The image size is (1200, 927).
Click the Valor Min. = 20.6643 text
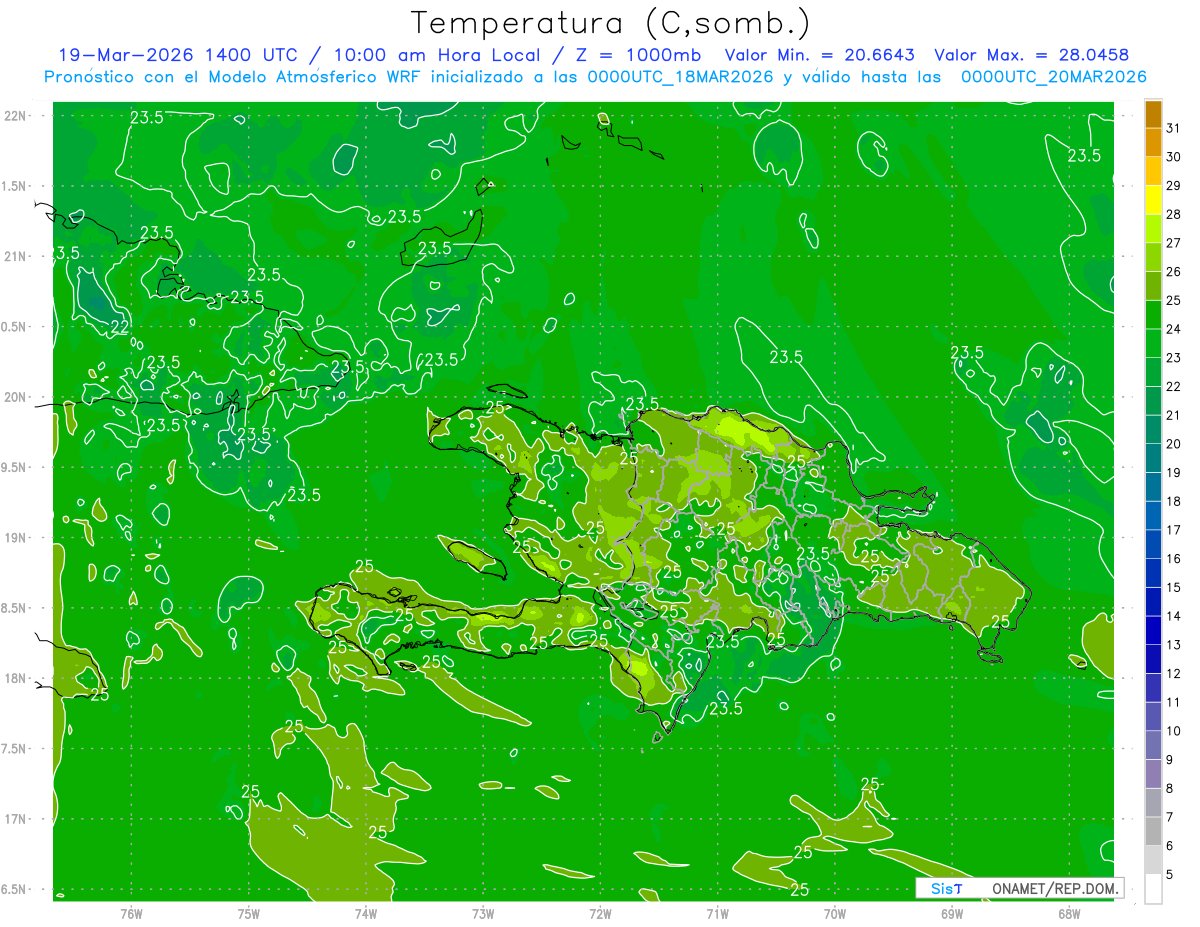coord(819,55)
